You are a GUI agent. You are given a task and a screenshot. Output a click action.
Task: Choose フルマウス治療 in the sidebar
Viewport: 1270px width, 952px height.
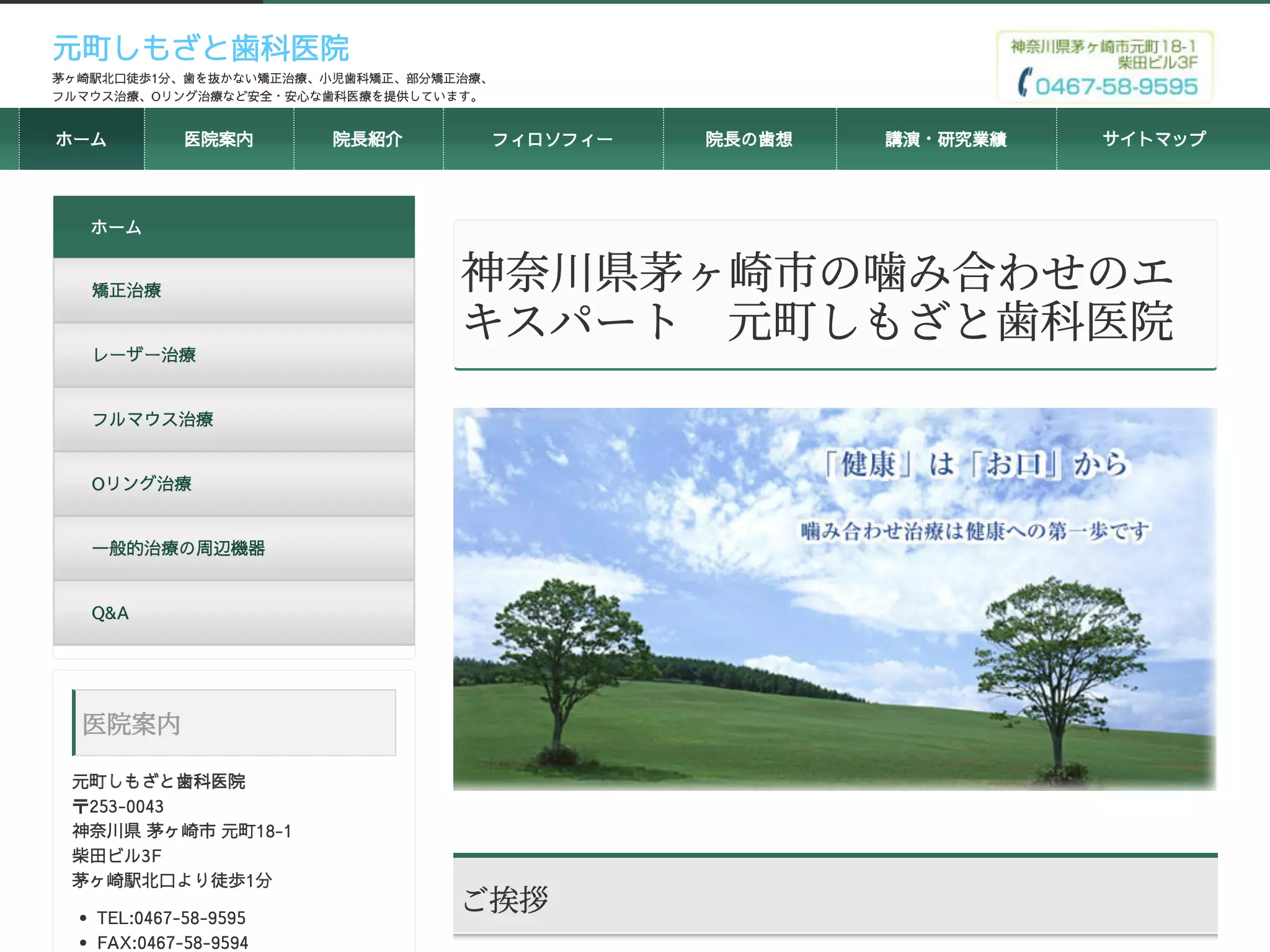[234, 420]
